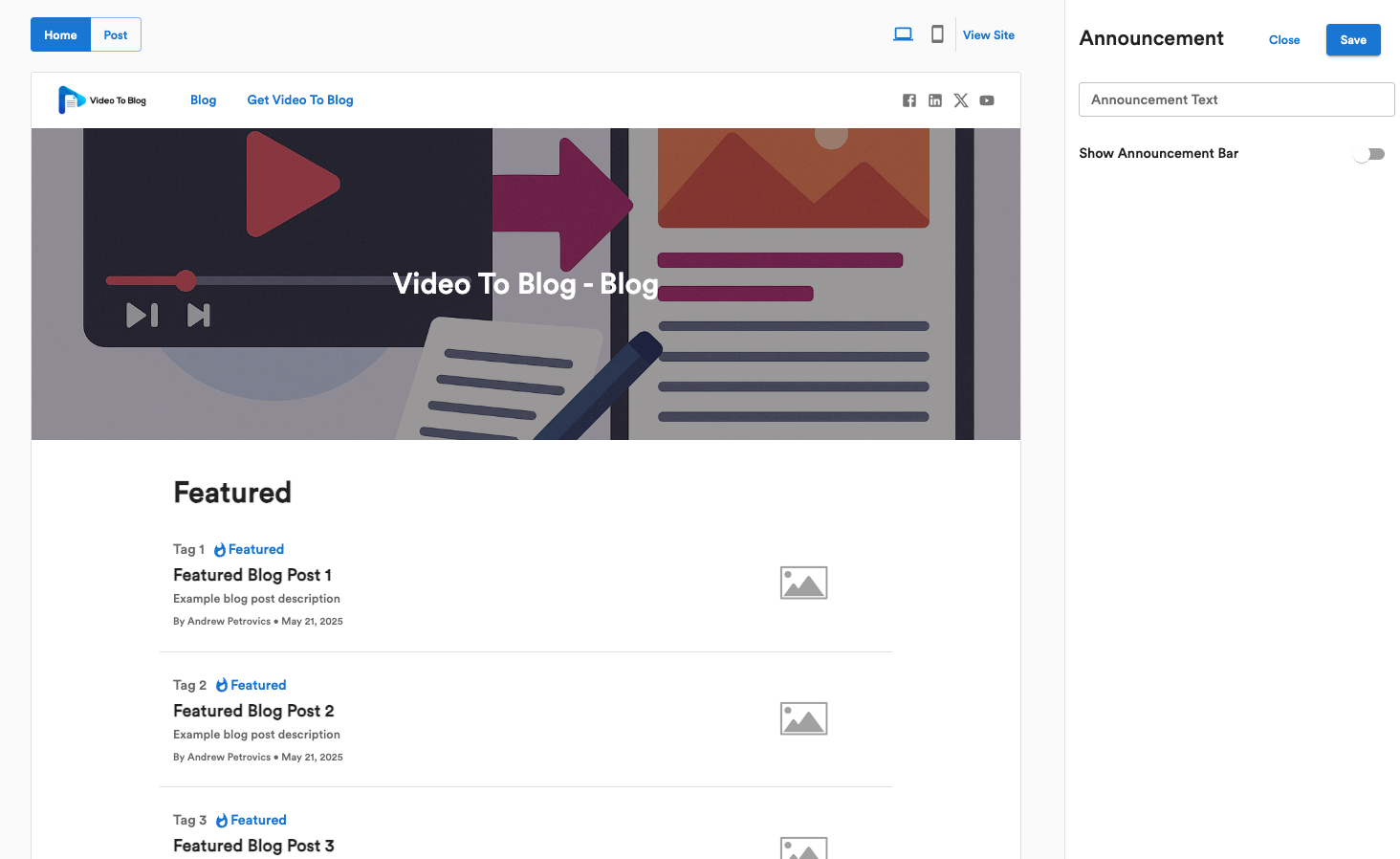Focus the Announcement Text field
The height and width of the screenshot is (859, 1400).
click(1236, 99)
